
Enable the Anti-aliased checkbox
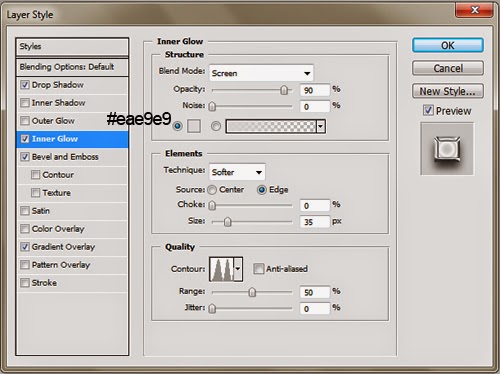point(258,269)
